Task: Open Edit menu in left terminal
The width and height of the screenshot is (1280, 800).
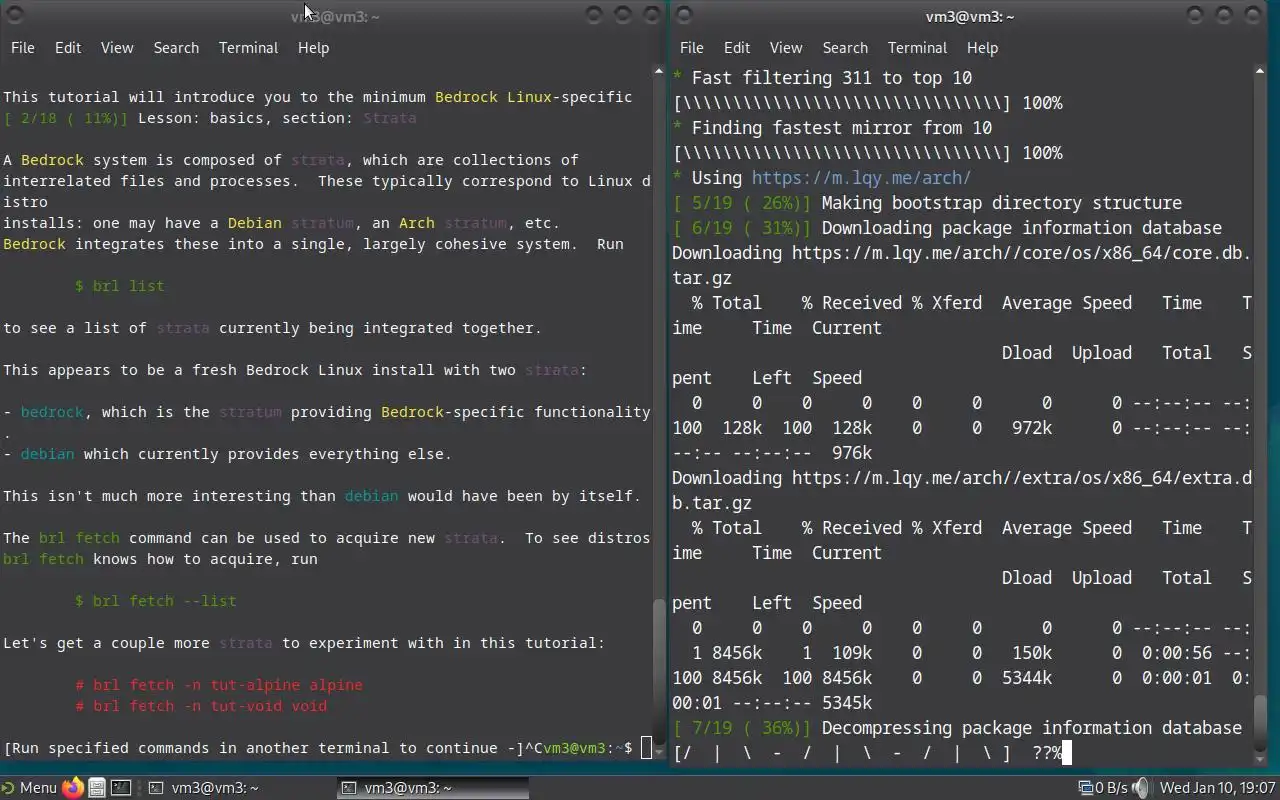Action: point(68,47)
